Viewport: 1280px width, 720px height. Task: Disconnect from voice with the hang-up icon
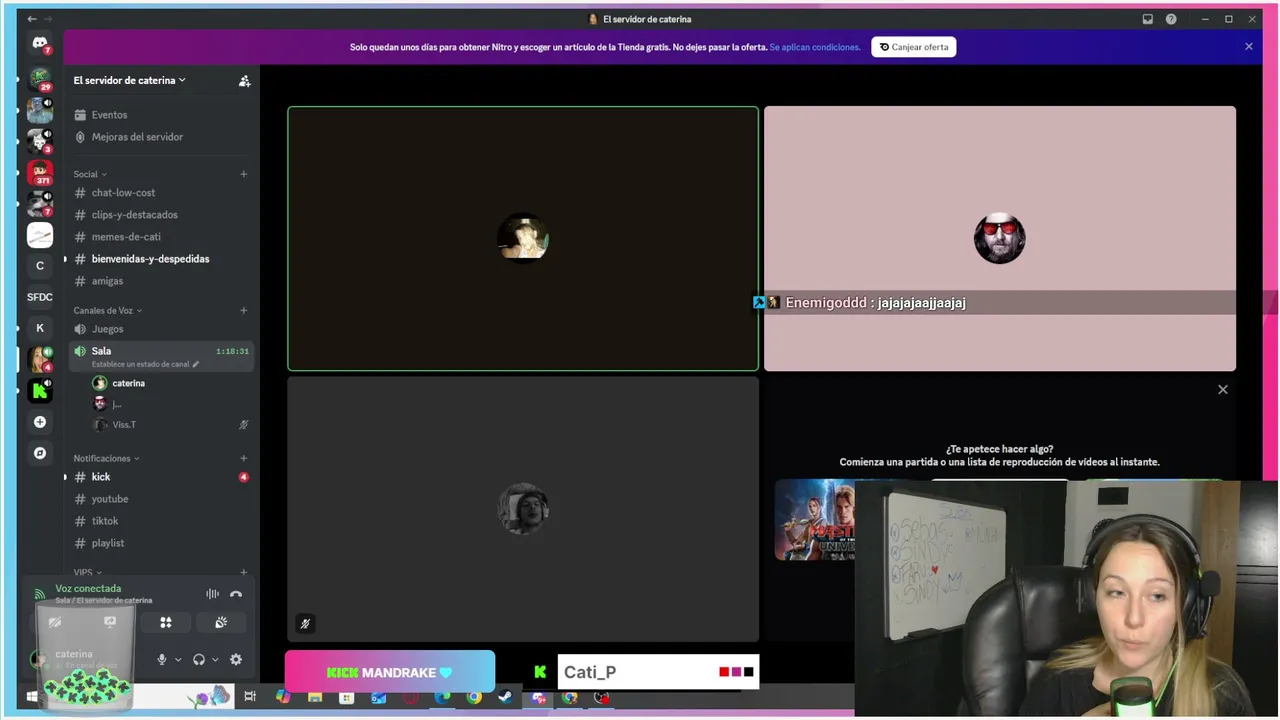point(236,594)
